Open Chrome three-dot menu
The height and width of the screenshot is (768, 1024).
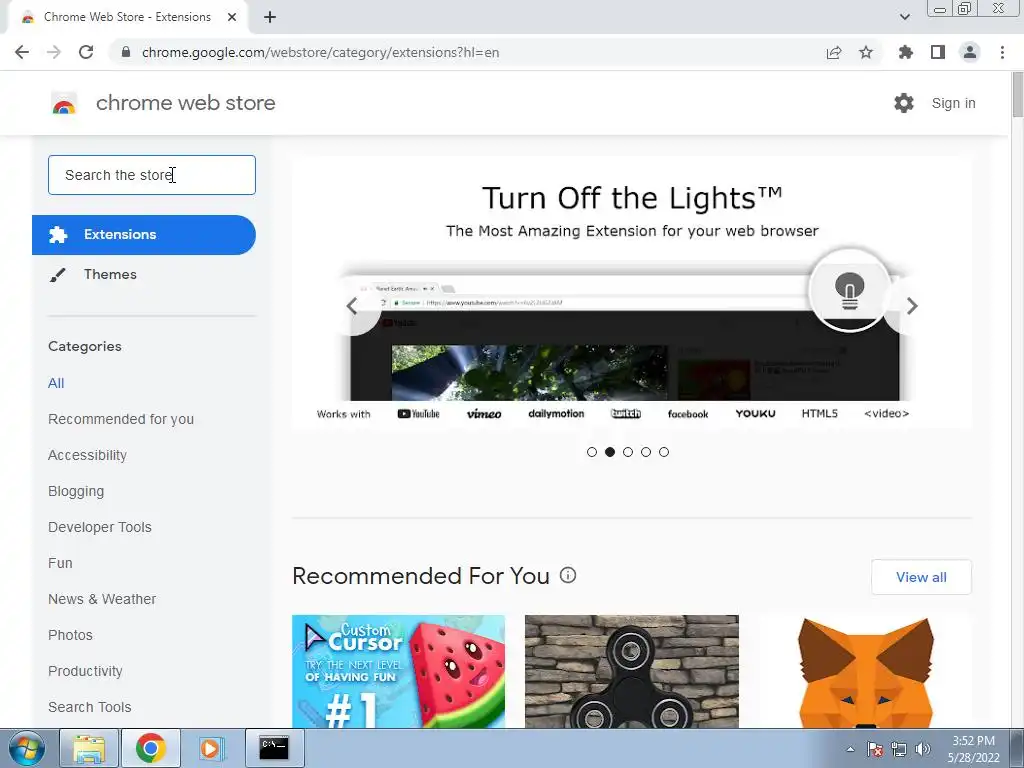pos(1002,52)
